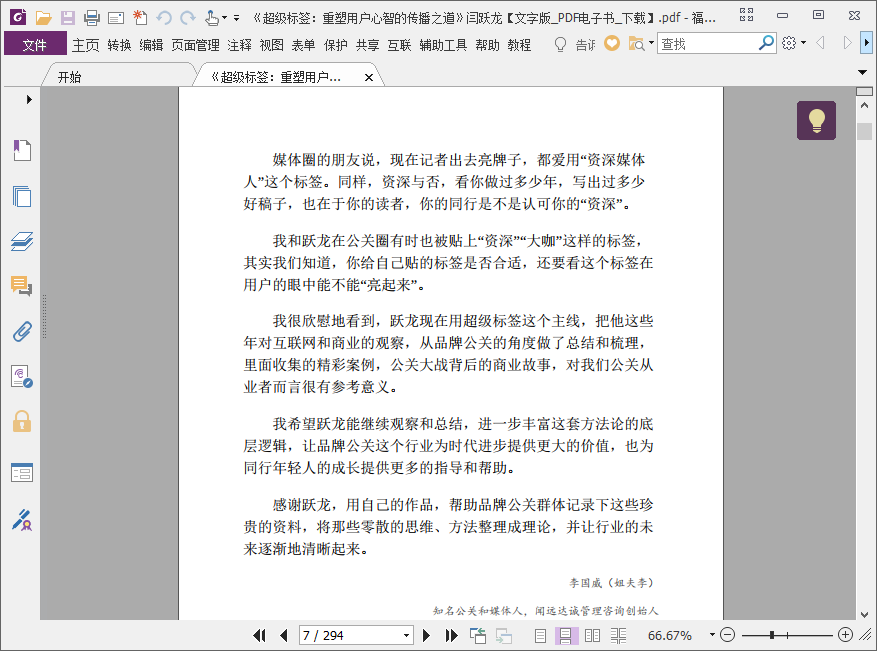The height and width of the screenshot is (651, 877).
Task: Open the pen and ribbon signature panel
Action: (22, 520)
